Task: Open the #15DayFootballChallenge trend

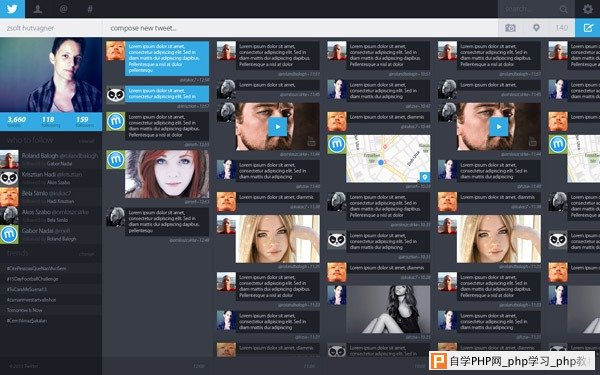Action: click(33, 279)
